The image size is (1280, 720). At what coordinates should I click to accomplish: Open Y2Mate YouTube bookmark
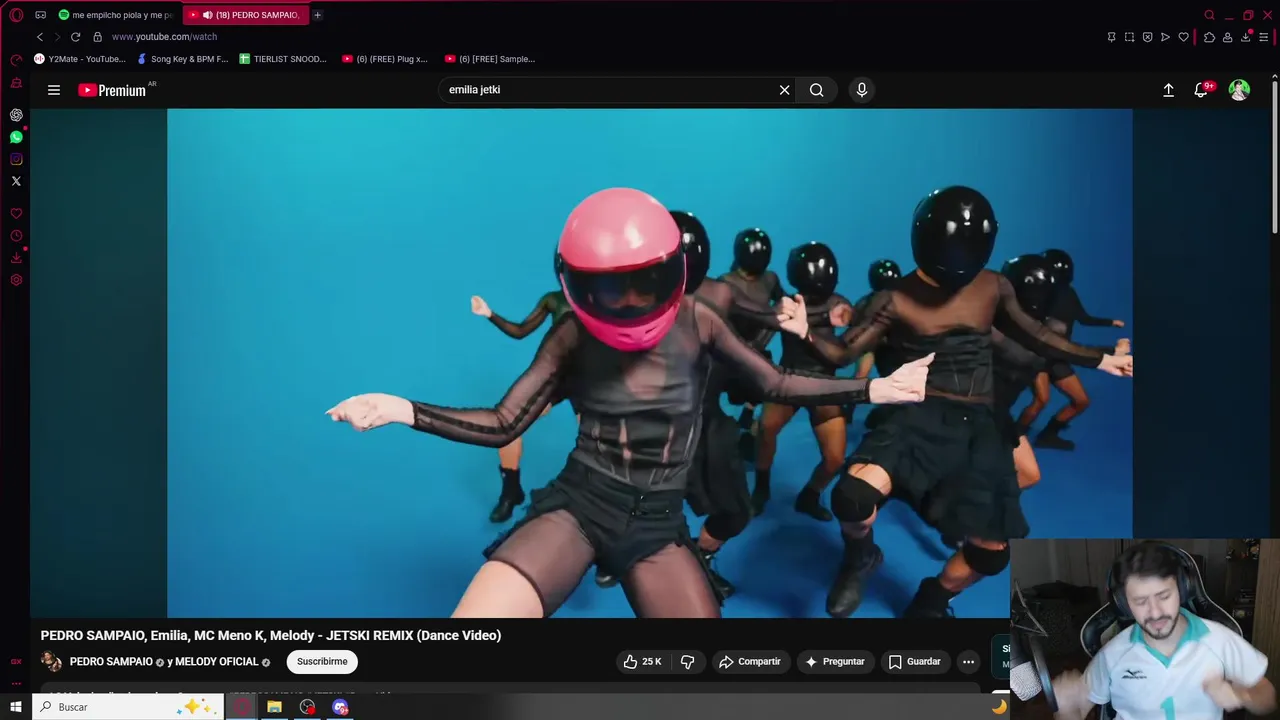pyautogui.click(x=80, y=59)
